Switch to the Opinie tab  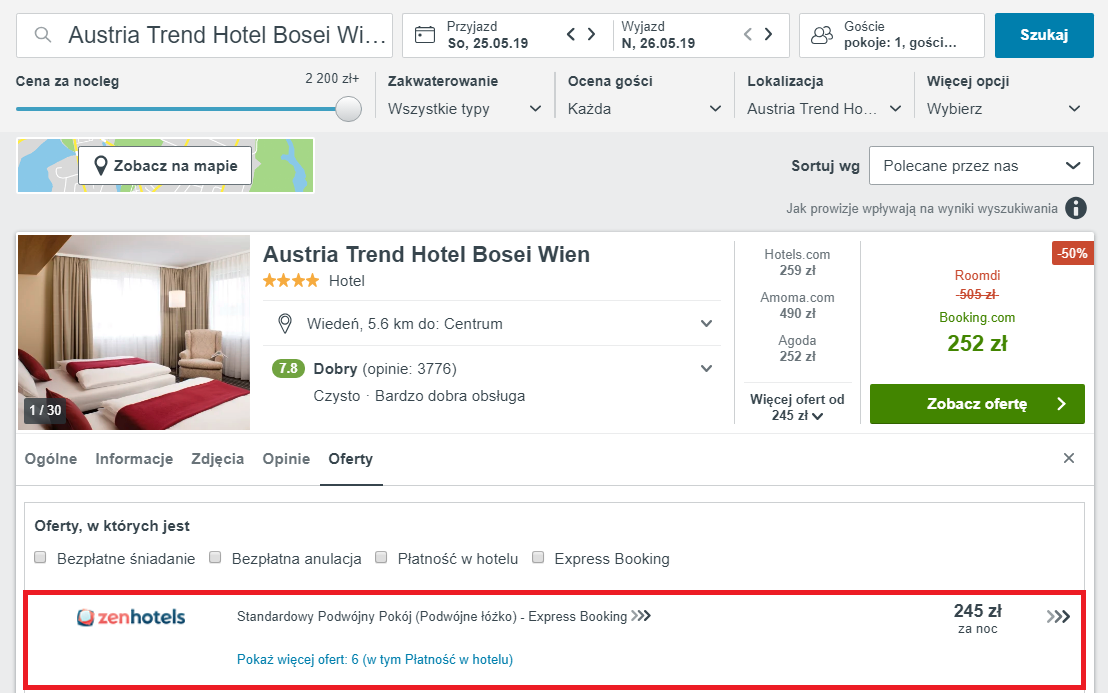(x=286, y=459)
